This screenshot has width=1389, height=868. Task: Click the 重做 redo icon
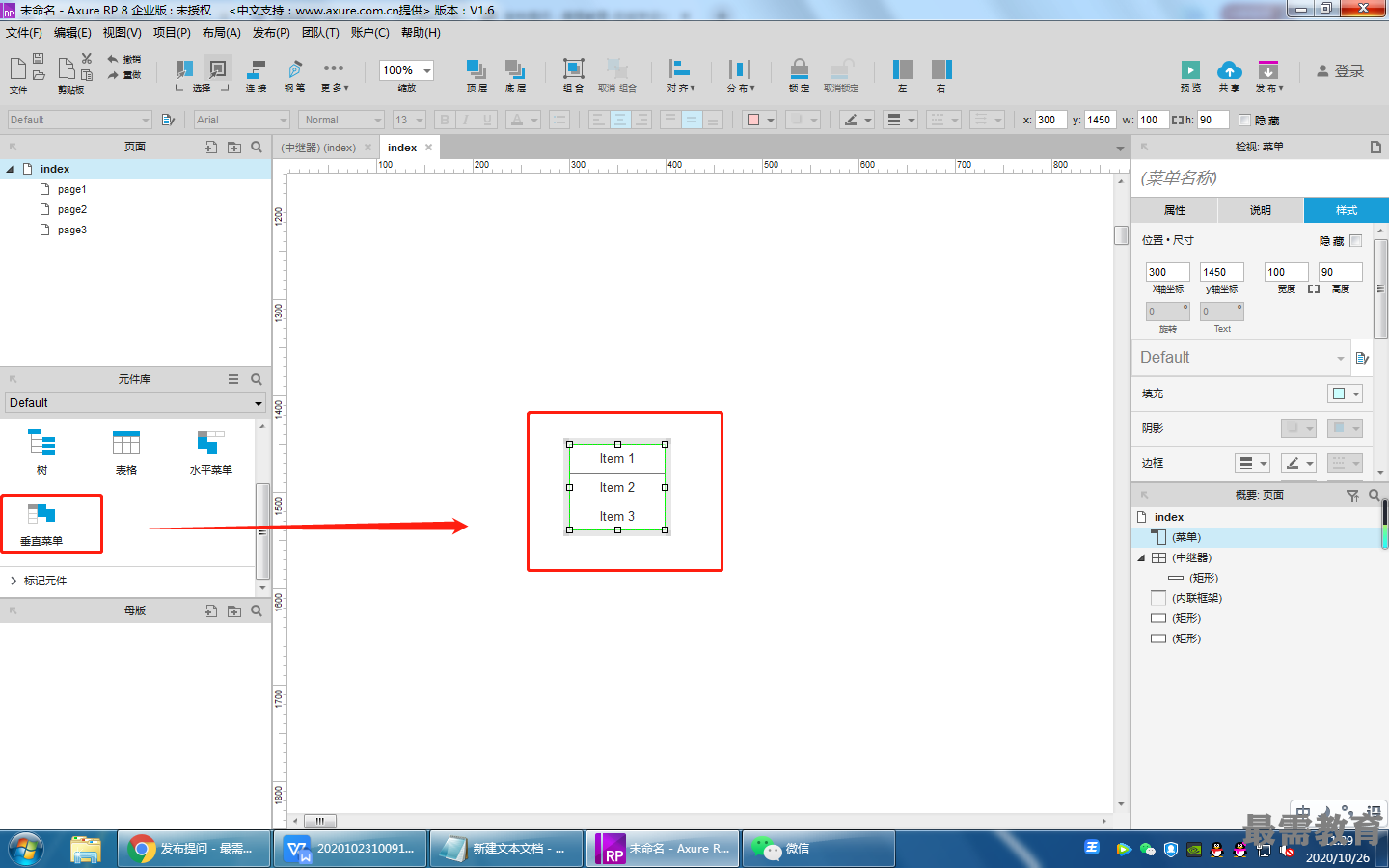[x=123, y=74]
